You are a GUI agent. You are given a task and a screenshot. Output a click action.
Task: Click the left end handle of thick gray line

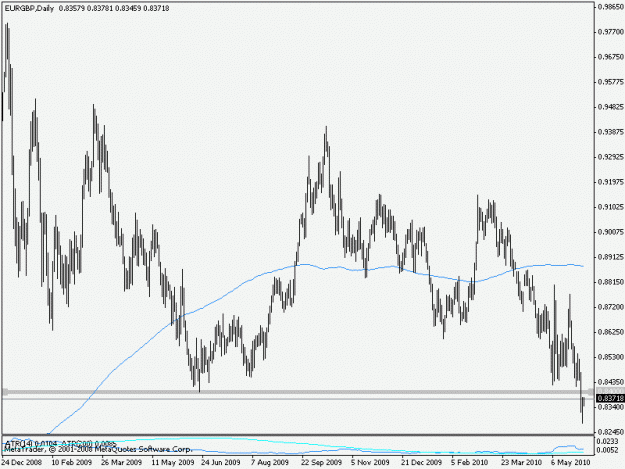point(5,392)
